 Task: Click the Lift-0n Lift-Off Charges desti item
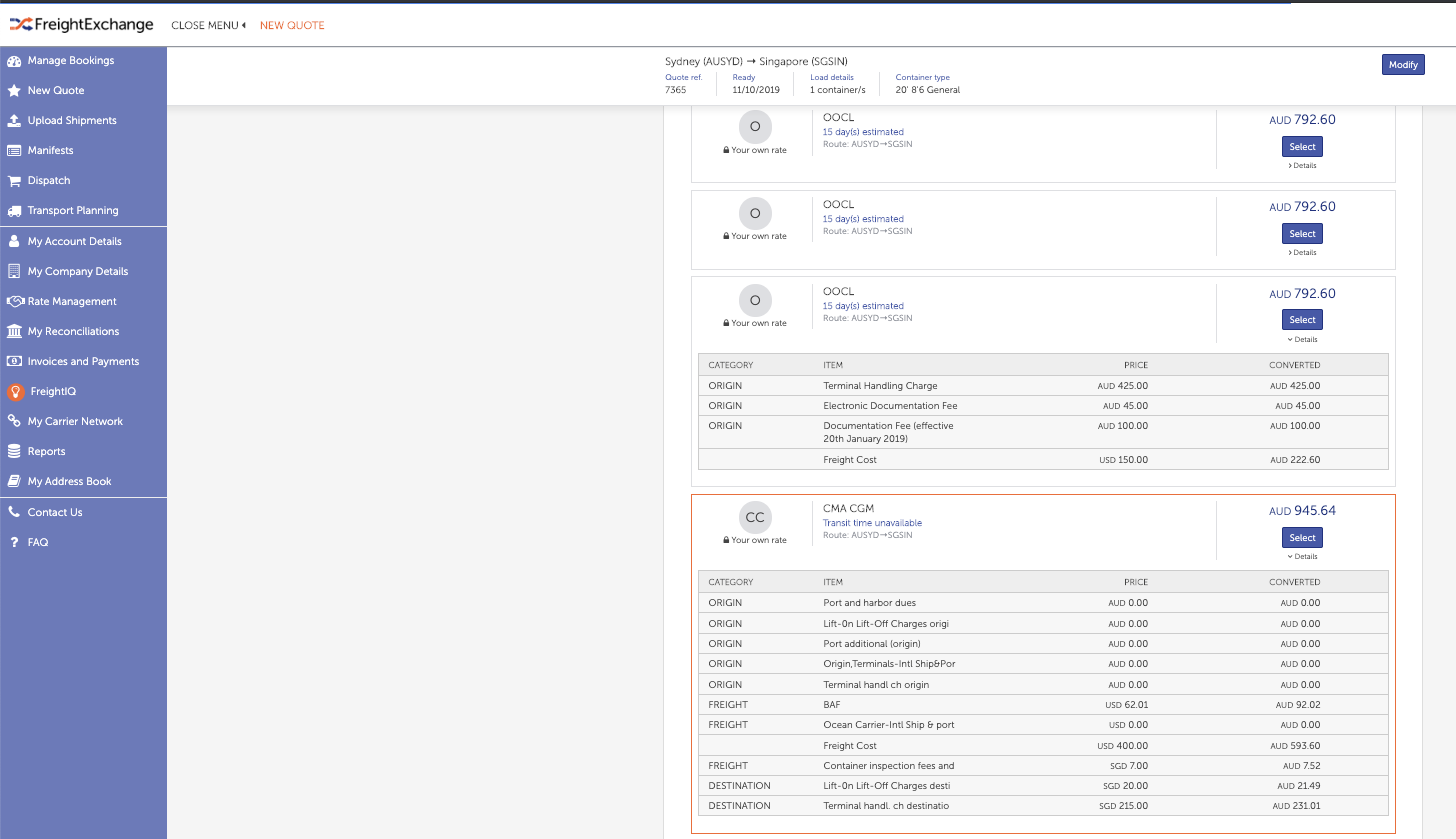pyautogui.click(x=886, y=786)
